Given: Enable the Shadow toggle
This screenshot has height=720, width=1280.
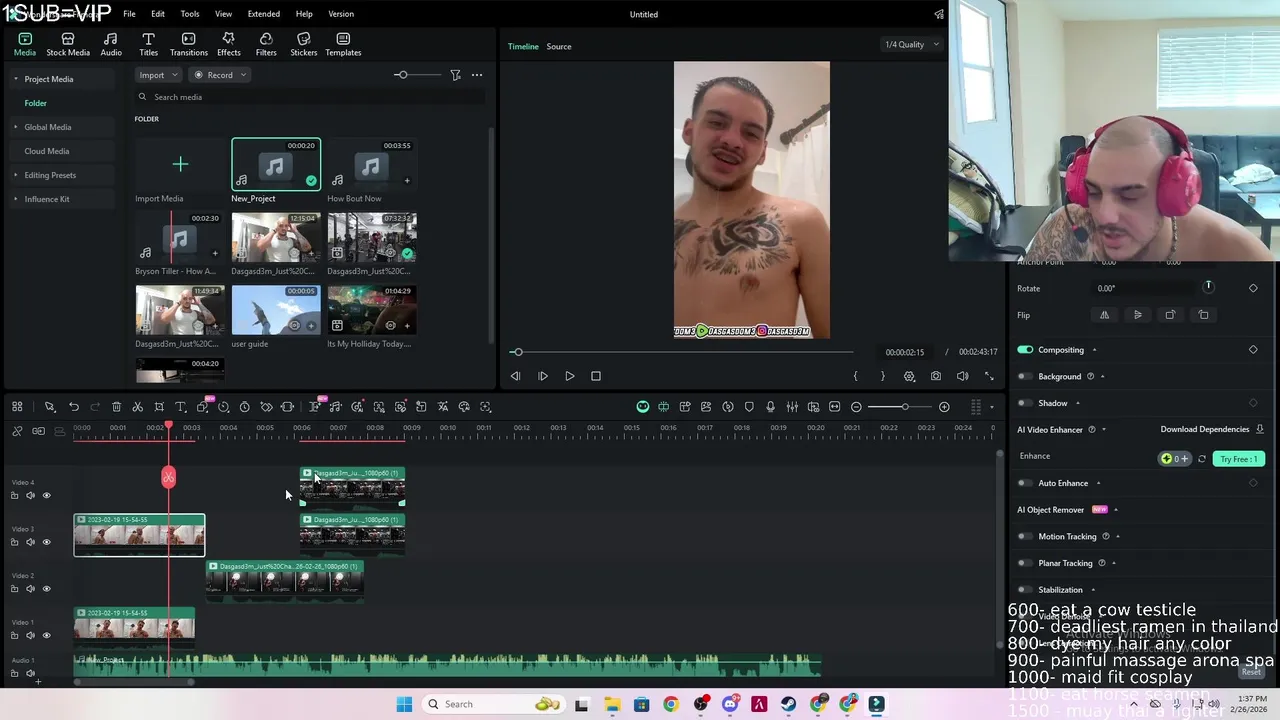Looking at the screenshot, I should coord(1024,403).
